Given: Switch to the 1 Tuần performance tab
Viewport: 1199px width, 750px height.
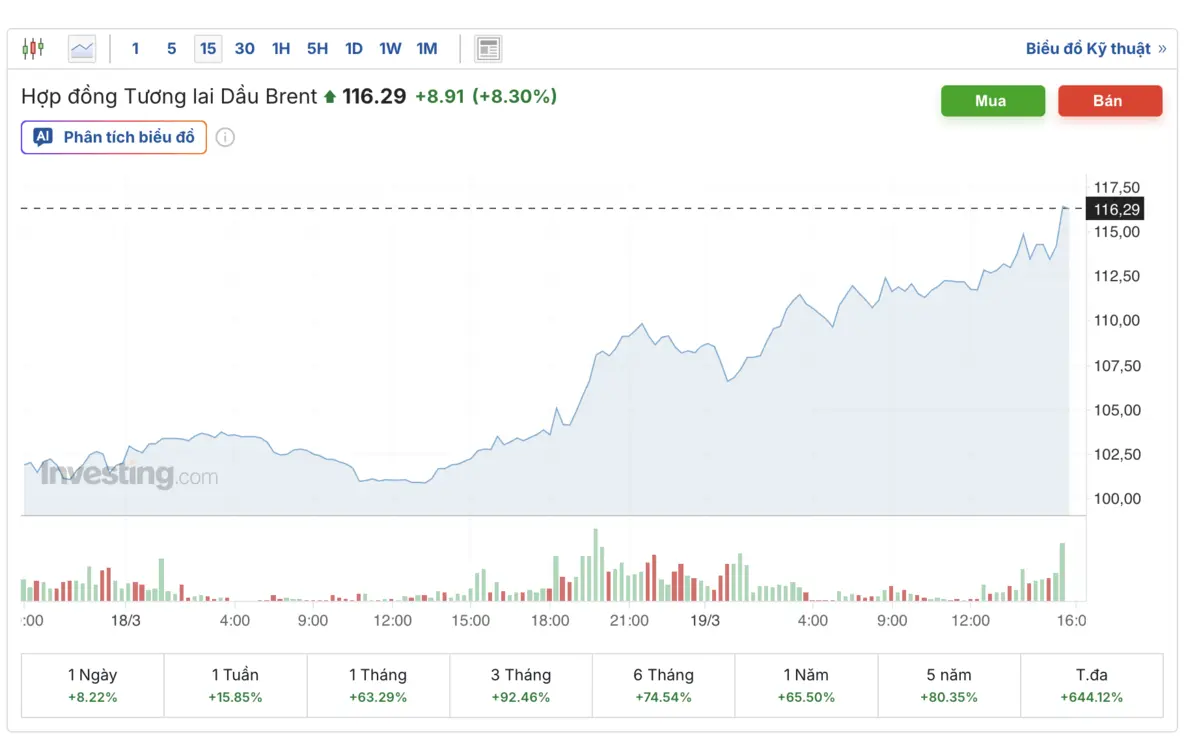Looking at the screenshot, I should coord(235,685).
